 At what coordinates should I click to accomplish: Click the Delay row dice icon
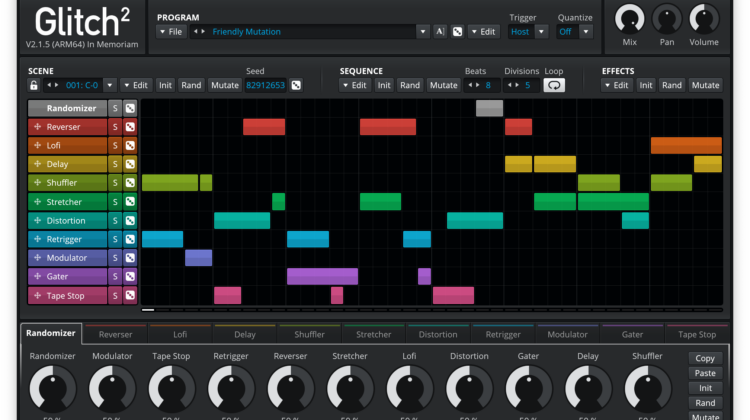[130, 164]
